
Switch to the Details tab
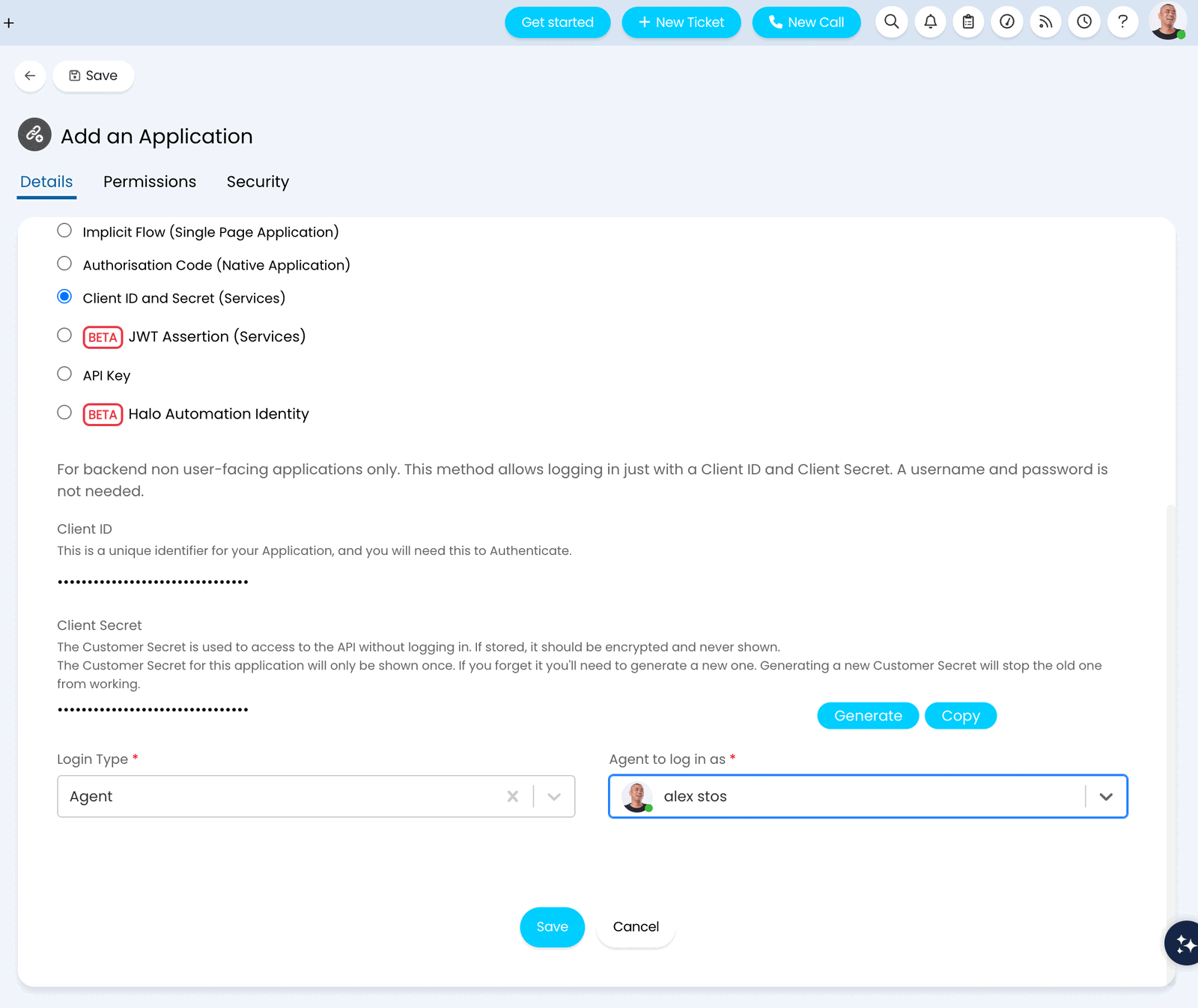tap(46, 182)
